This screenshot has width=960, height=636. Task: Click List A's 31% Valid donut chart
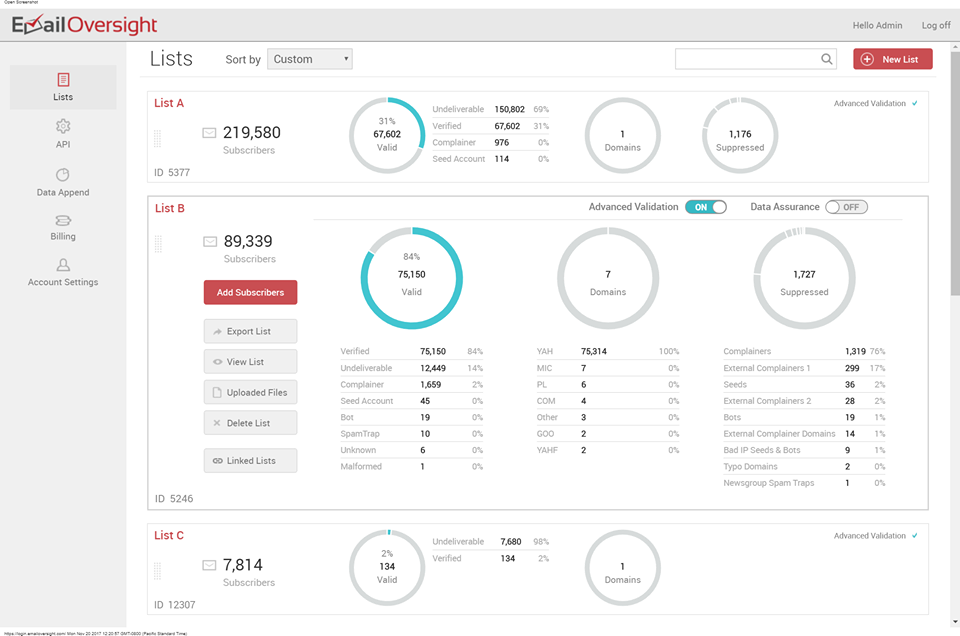[387, 135]
